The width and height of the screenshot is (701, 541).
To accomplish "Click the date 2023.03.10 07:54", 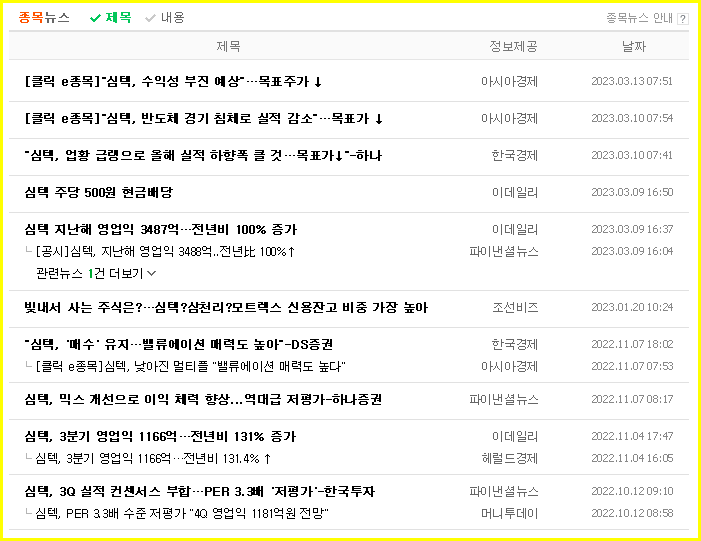I will 632,118.
